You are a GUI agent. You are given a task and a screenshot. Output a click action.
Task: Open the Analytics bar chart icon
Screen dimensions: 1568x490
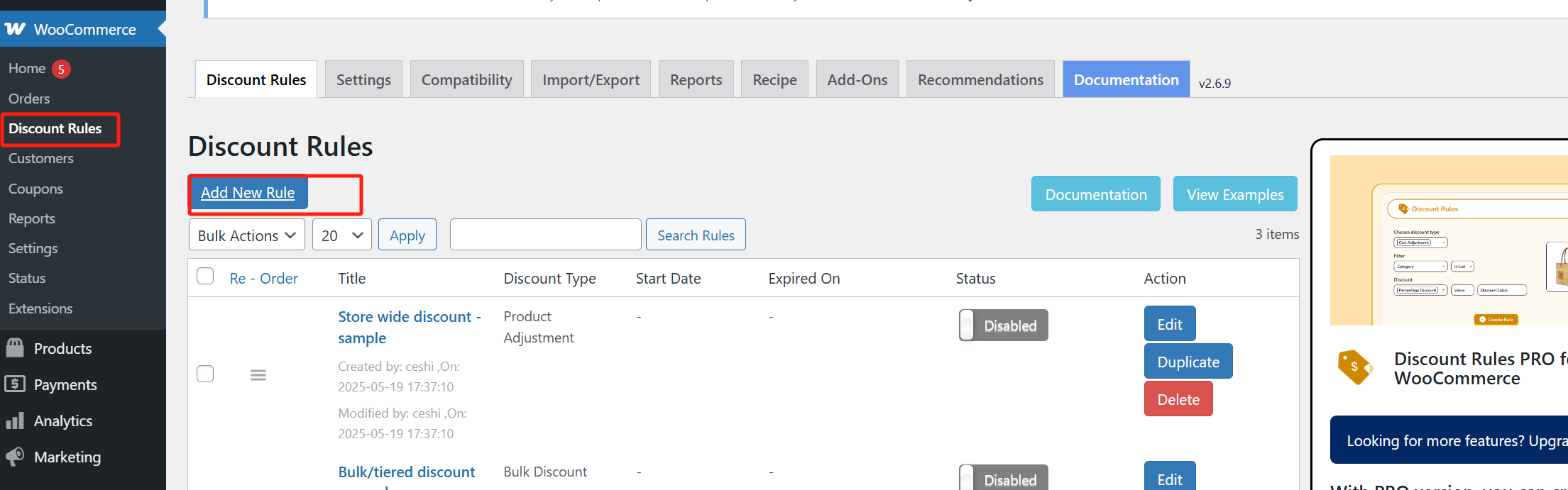(x=15, y=421)
